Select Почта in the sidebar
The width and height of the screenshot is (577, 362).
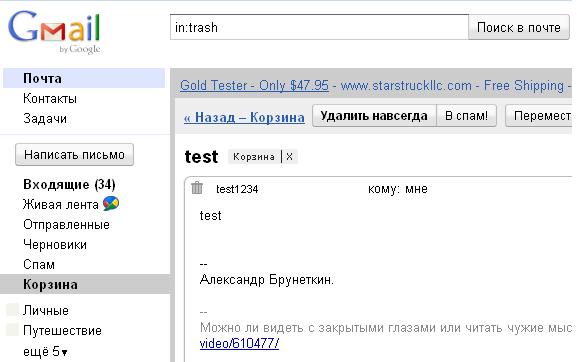(x=84, y=78)
